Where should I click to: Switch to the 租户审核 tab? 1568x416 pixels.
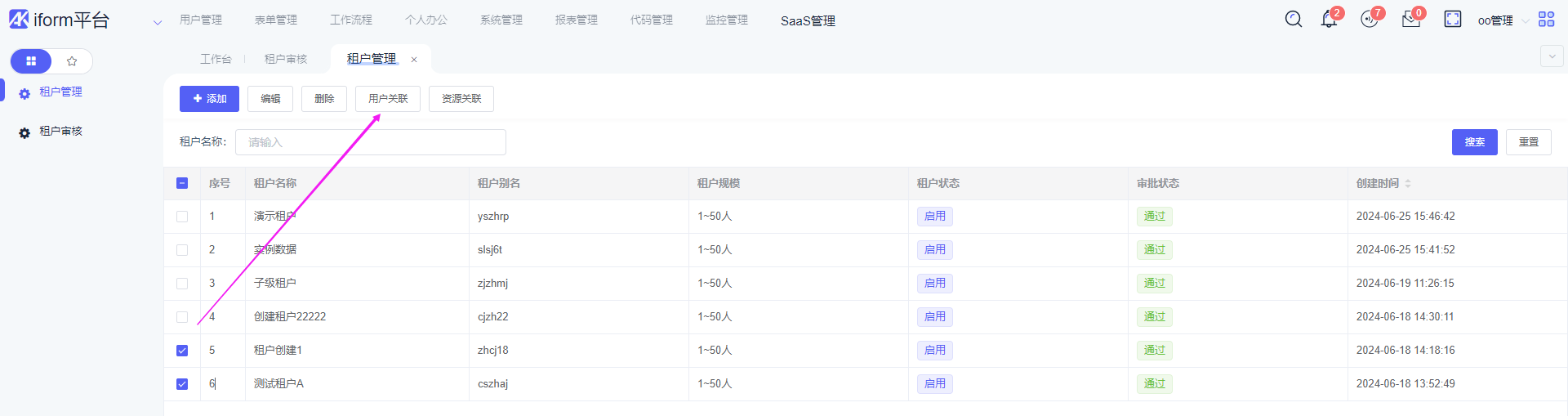[286, 59]
